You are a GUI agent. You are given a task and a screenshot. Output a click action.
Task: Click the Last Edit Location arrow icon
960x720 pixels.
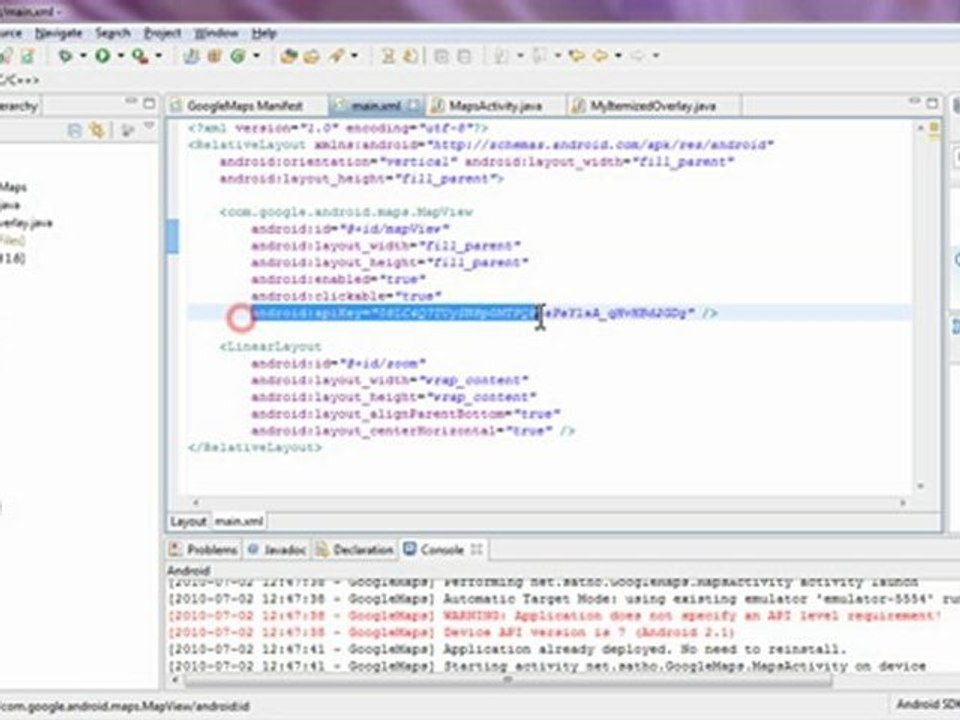[576, 56]
